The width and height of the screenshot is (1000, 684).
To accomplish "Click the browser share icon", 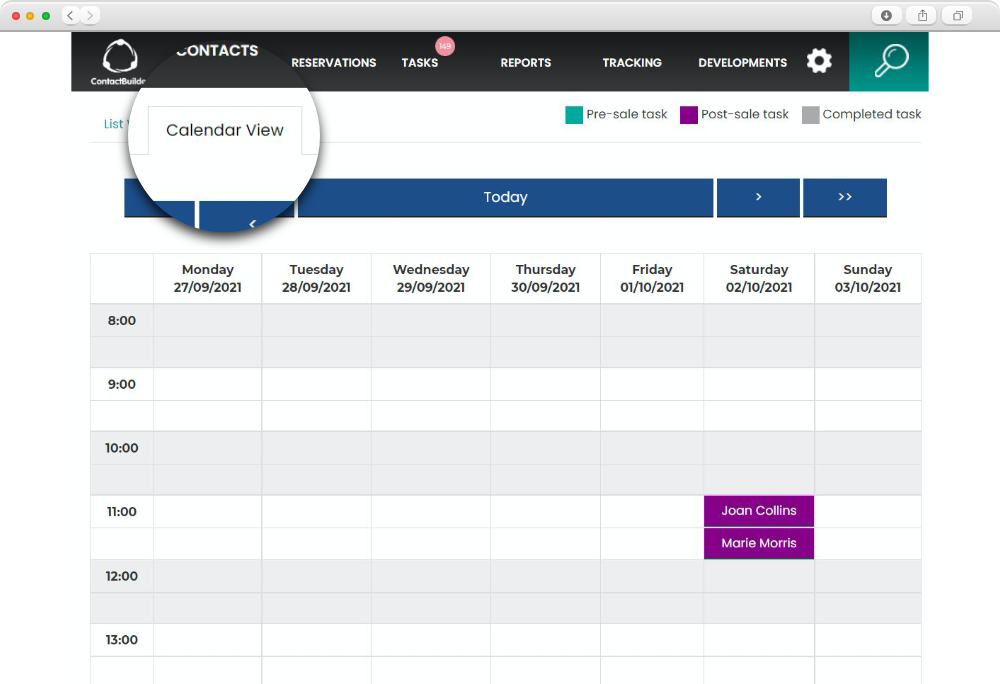I will (x=922, y=15).
